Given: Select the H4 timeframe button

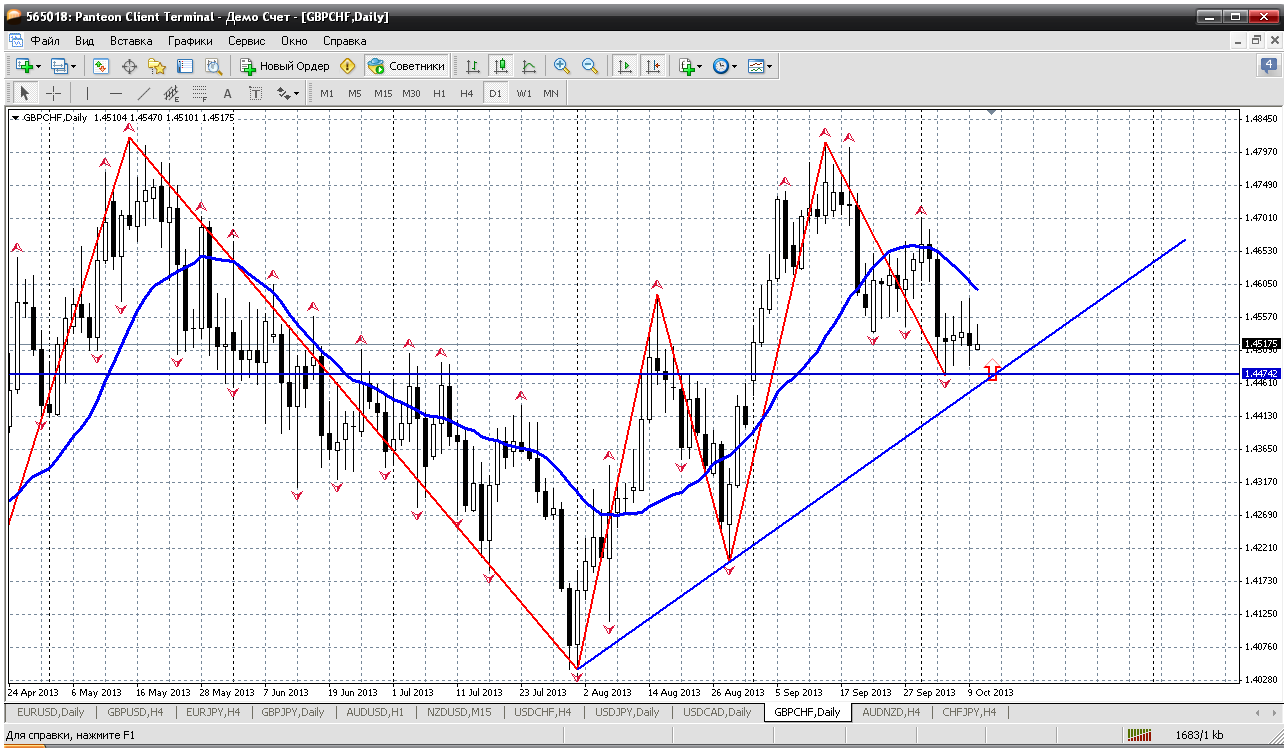Looking at the screenshot, I should point(466,93).
